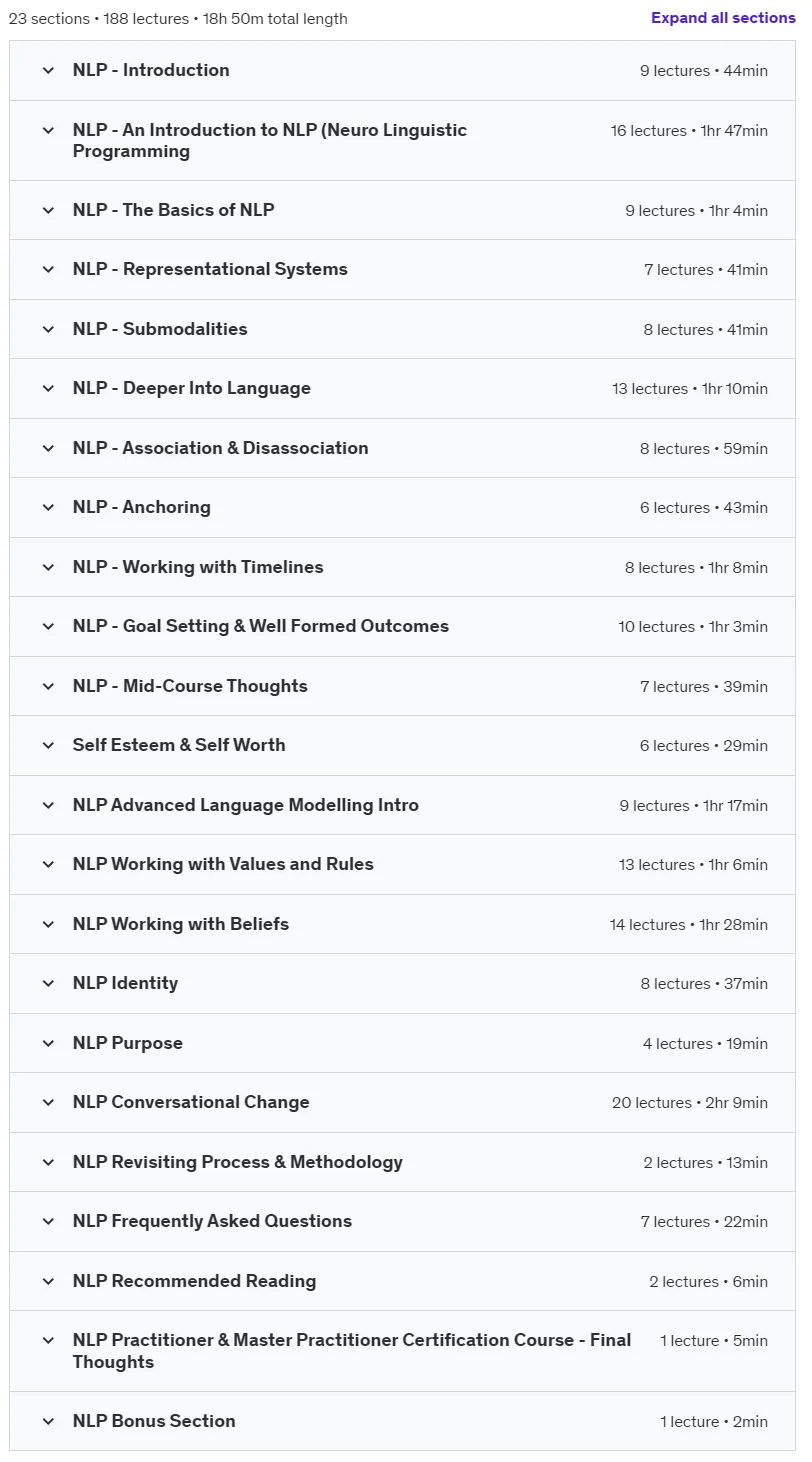The width and height of the screenshot is (812, 1462).
Task: Expand chevron beside NLP - The Basics of NLP
Action: point(48,211)
